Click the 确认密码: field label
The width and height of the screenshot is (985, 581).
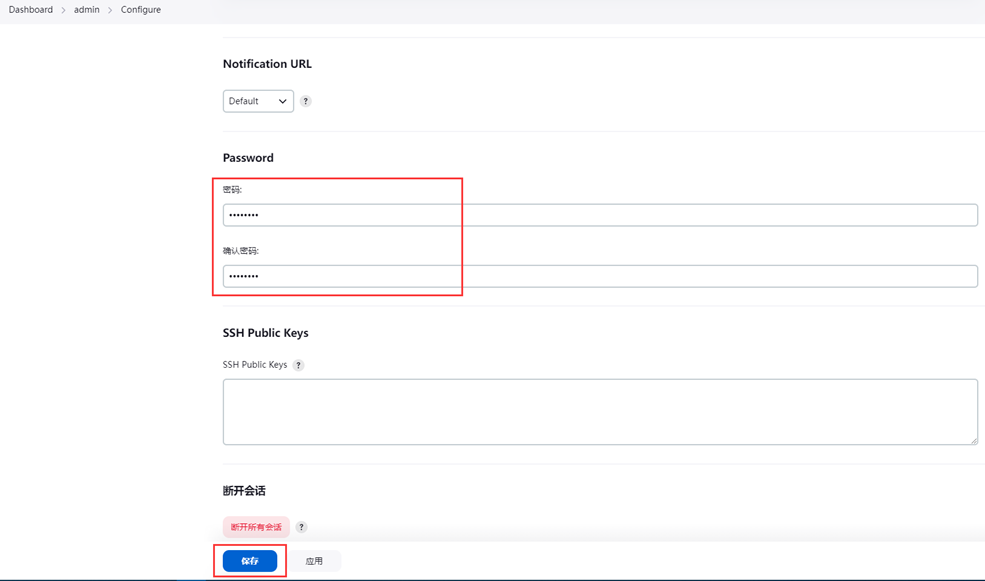[241, 251]
